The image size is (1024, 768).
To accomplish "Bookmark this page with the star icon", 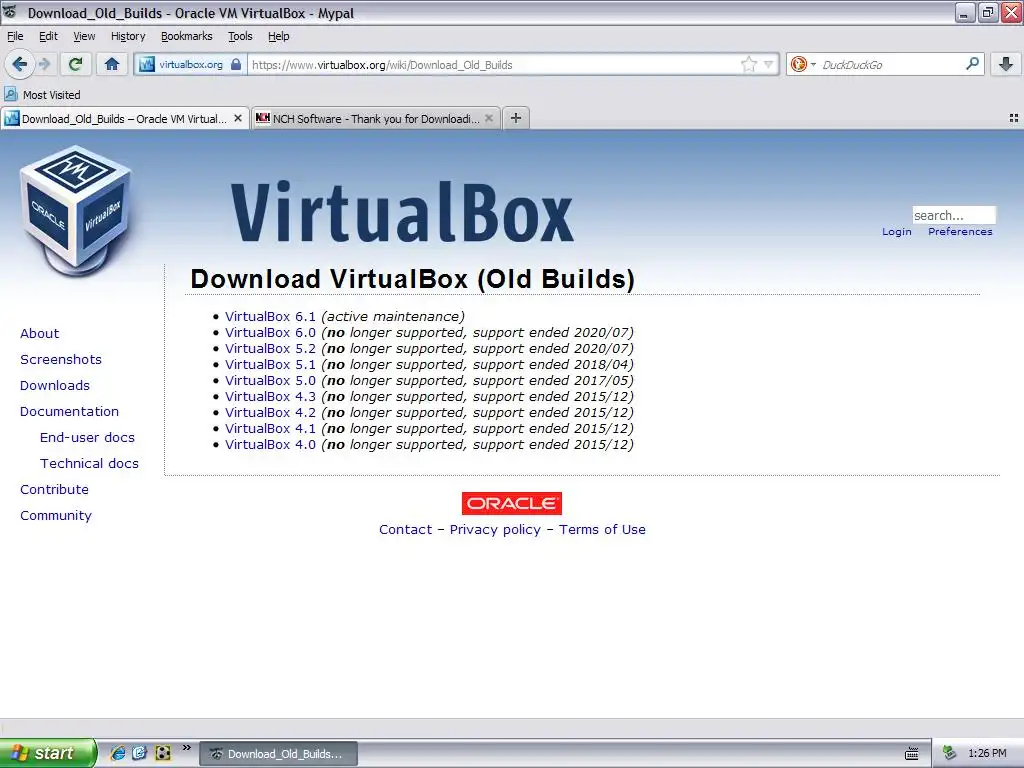I will click(748, 64).
